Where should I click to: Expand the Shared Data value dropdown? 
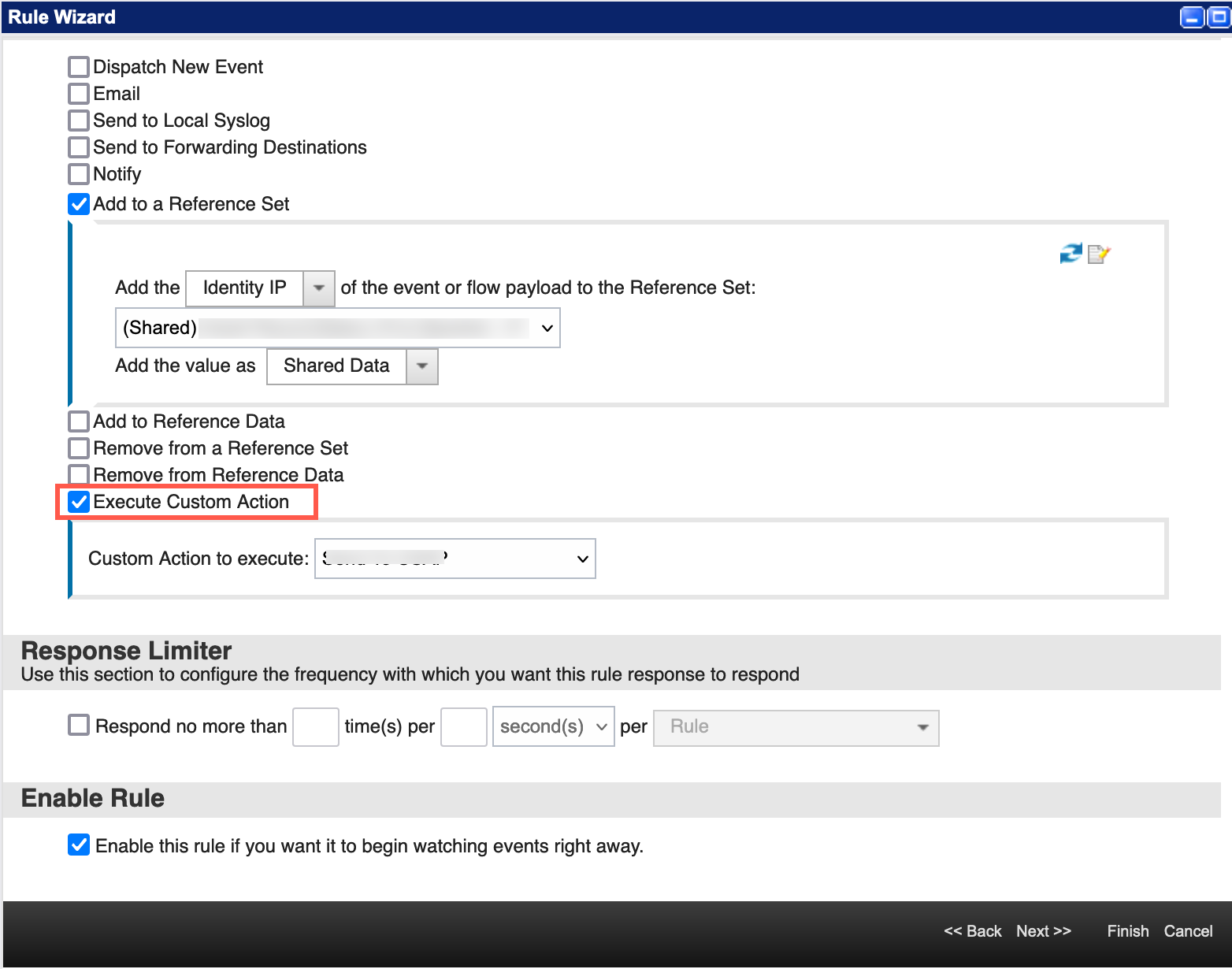click(x=421, y=366)
